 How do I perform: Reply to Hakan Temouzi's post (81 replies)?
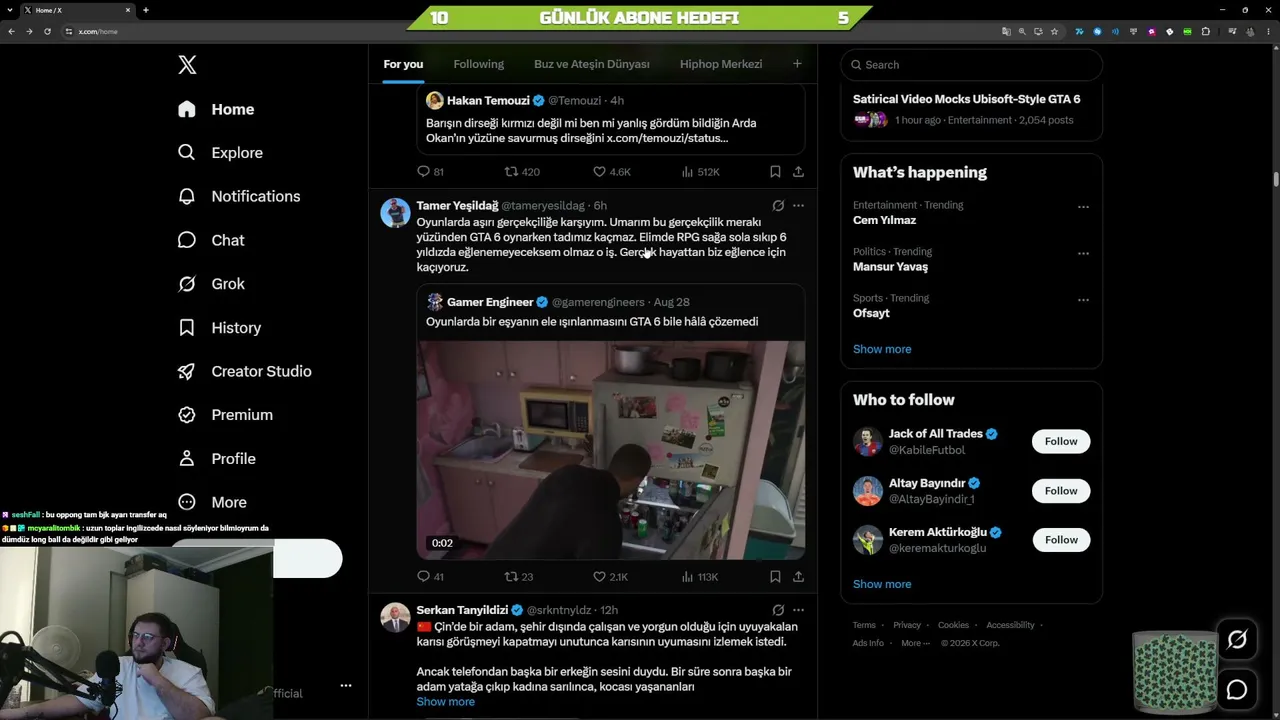tap(430, 172)
